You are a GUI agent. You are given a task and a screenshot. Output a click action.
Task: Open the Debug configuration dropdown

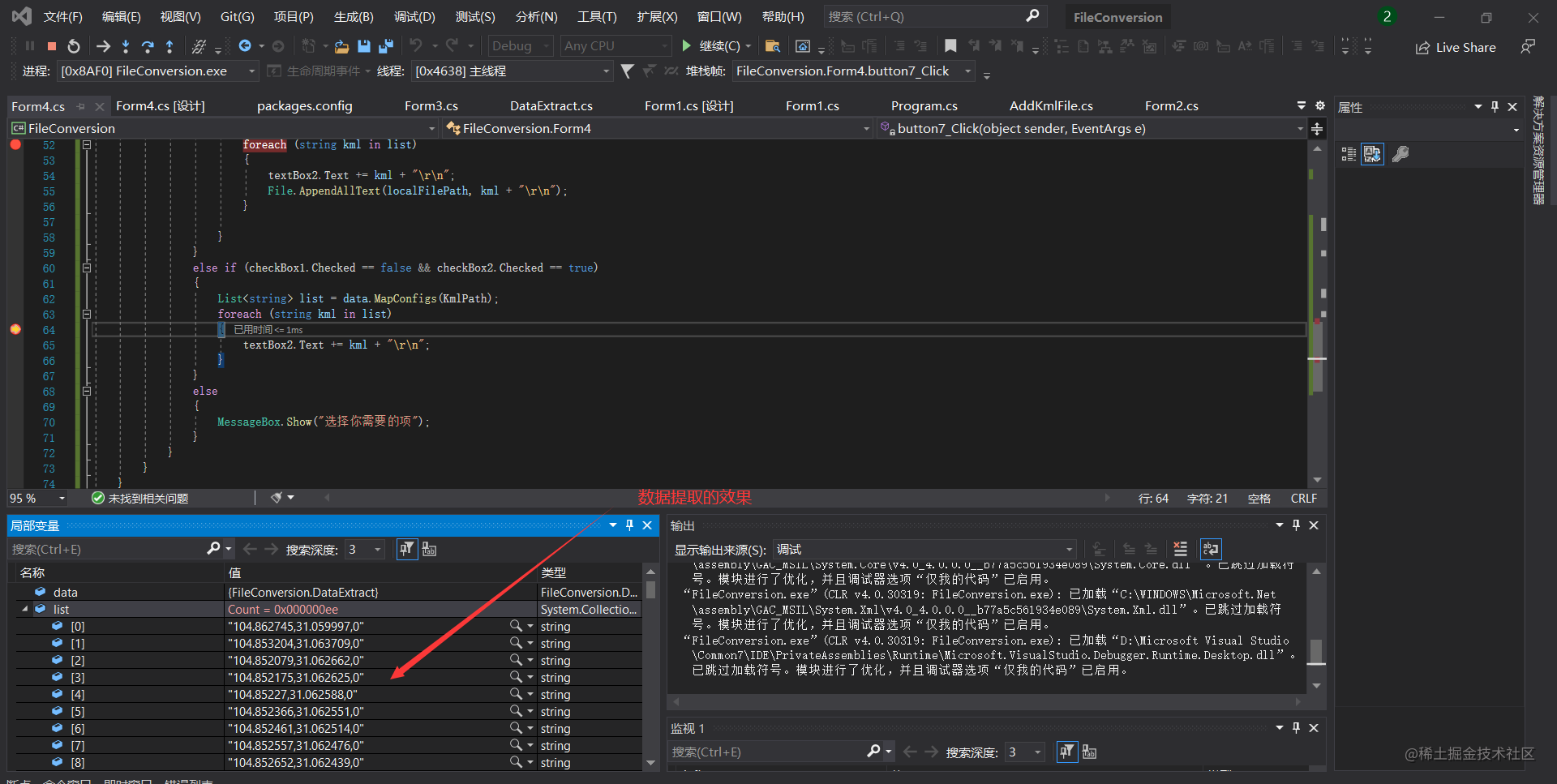coord(521,46)
